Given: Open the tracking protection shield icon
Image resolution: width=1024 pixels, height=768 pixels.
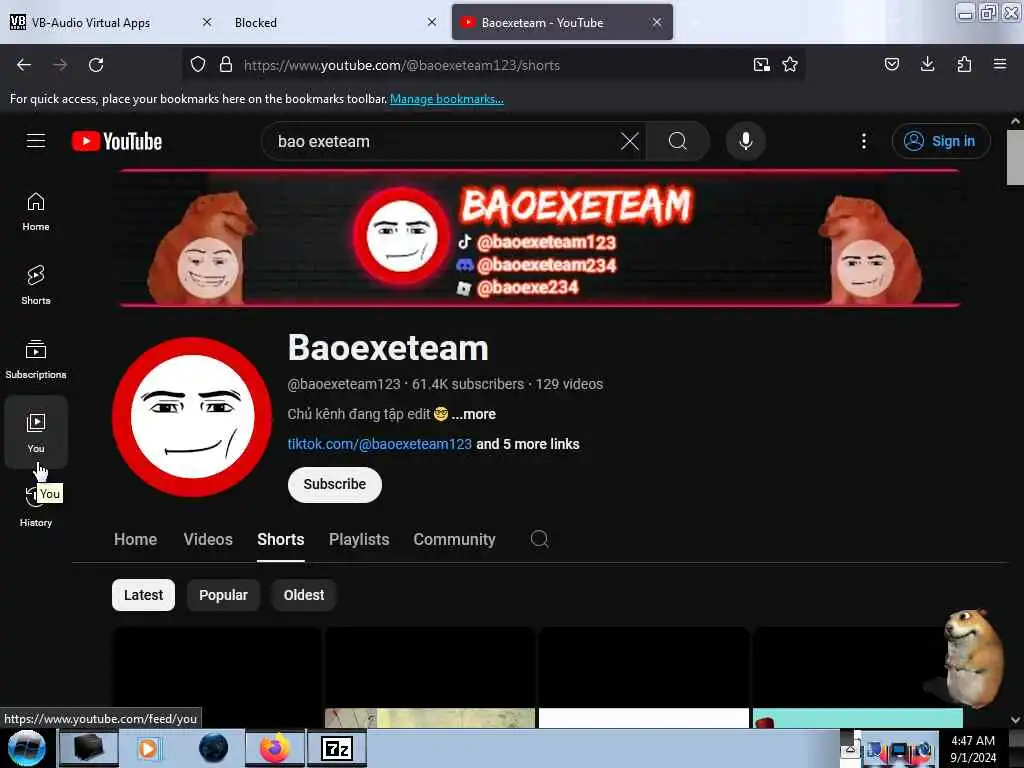Looking at the screenshot, I should (x=198, y=65).
